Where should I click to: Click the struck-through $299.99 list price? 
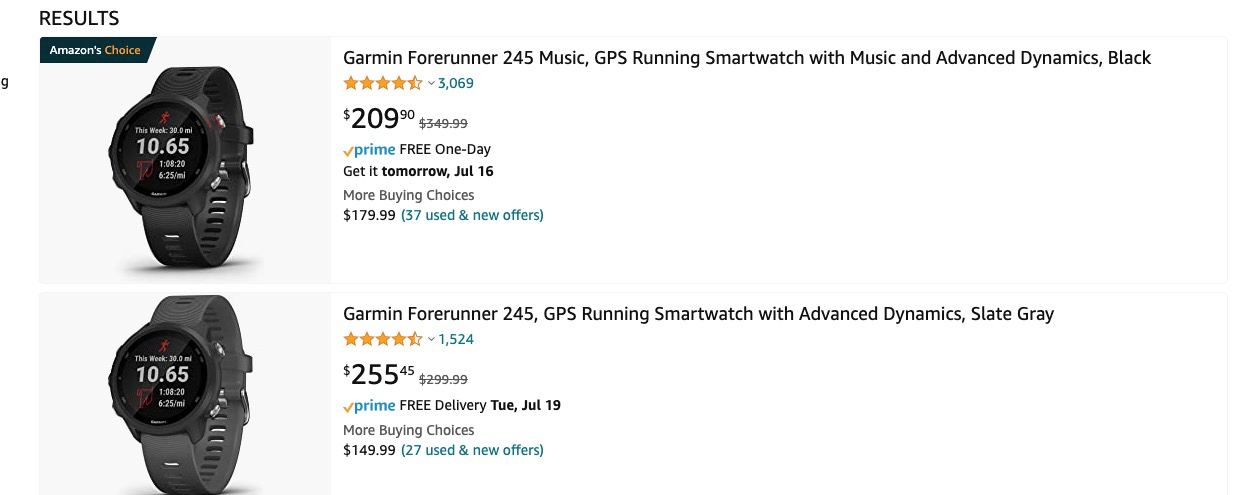(x=443, y=379)
